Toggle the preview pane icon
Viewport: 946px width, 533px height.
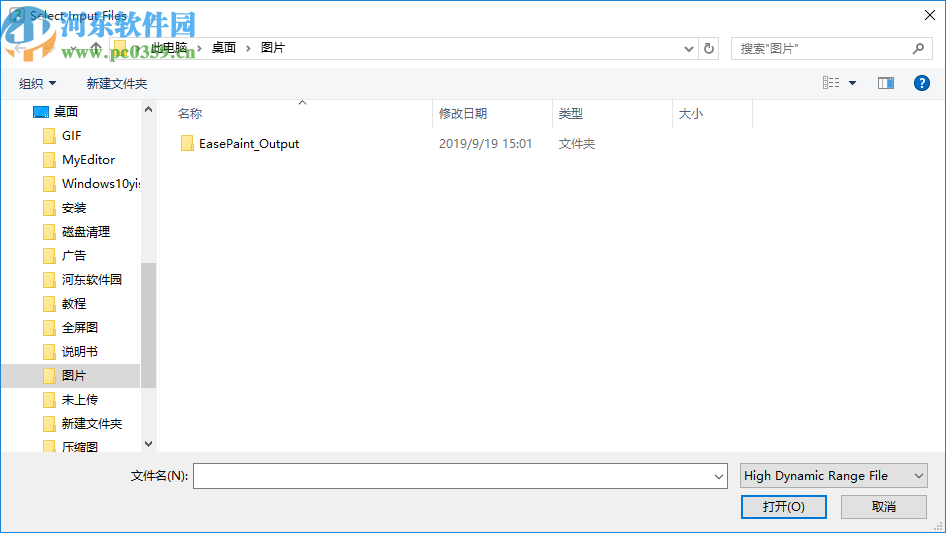coord(886,83)
